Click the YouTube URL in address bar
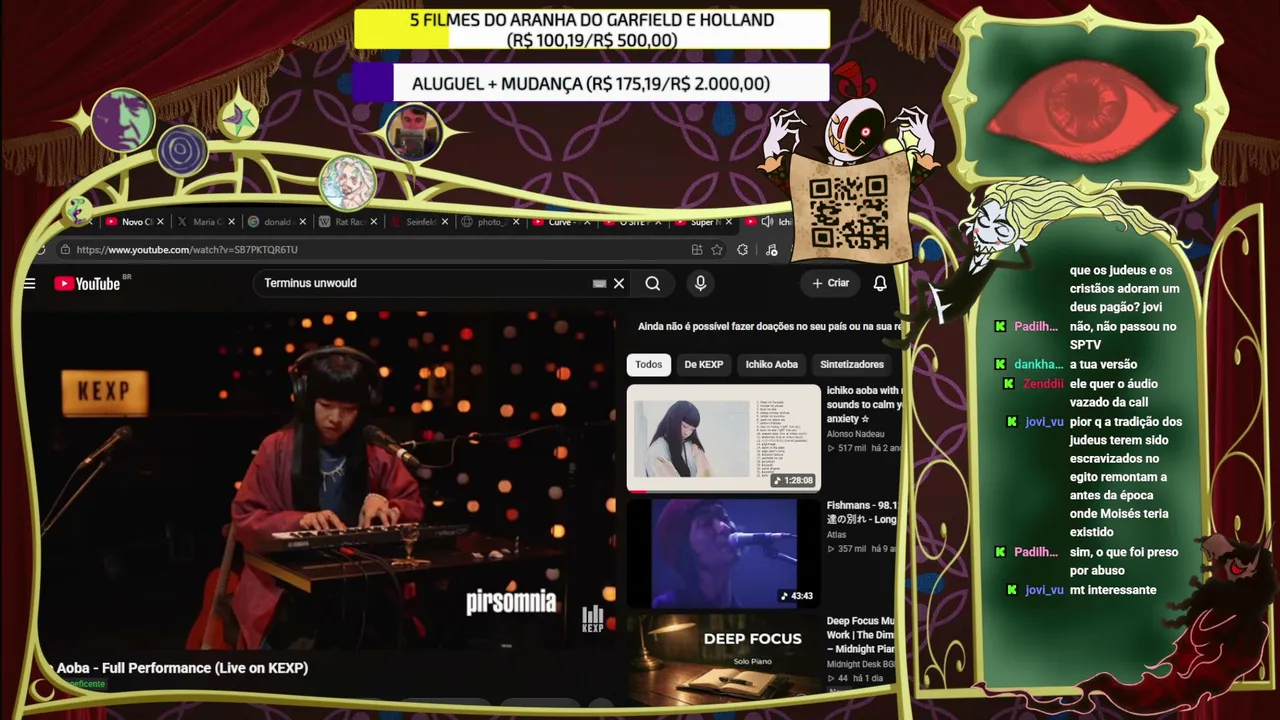Viewport: 1280px width, 720px height. (x=187, y=250)
